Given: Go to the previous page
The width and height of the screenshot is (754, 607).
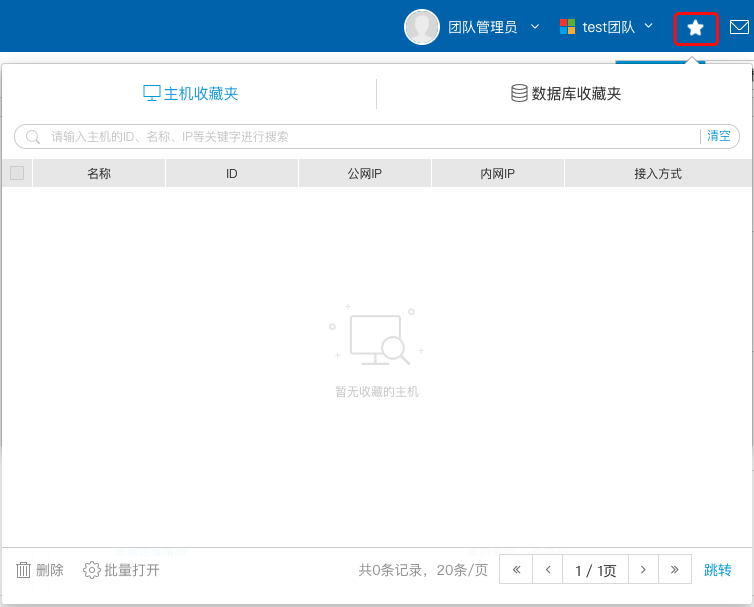Looking at the screenshot, I should pos(547,570).
